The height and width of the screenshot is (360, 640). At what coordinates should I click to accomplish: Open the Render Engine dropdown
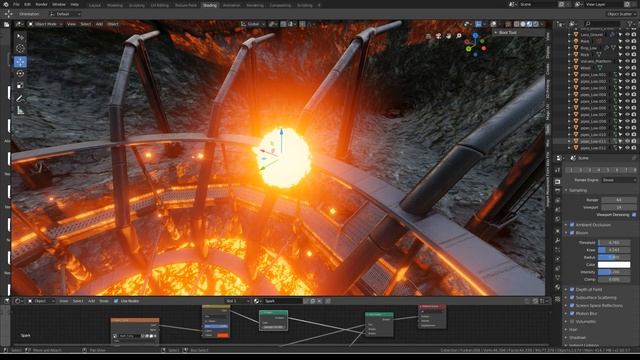click(619, 180)
